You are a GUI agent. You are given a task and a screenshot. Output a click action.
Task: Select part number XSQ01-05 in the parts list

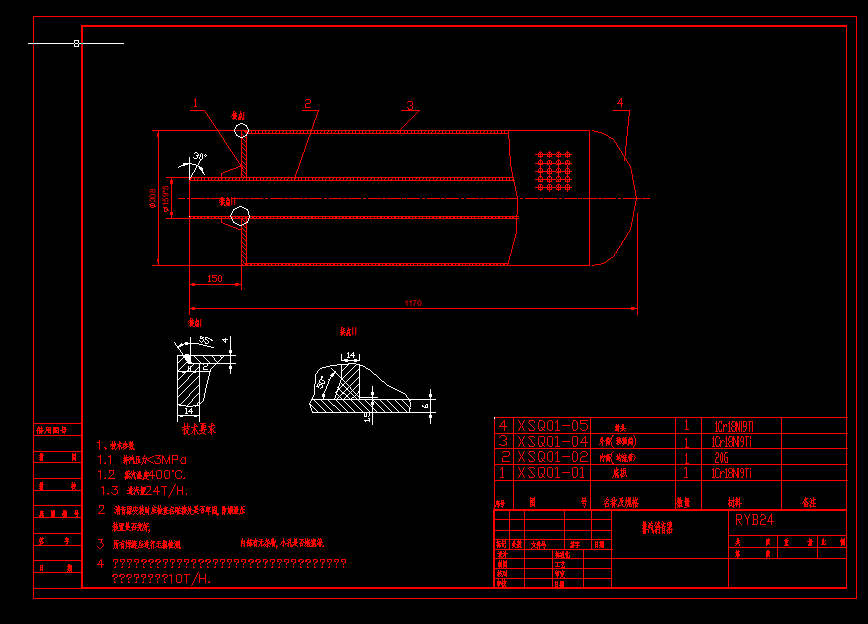coord(550,424)
